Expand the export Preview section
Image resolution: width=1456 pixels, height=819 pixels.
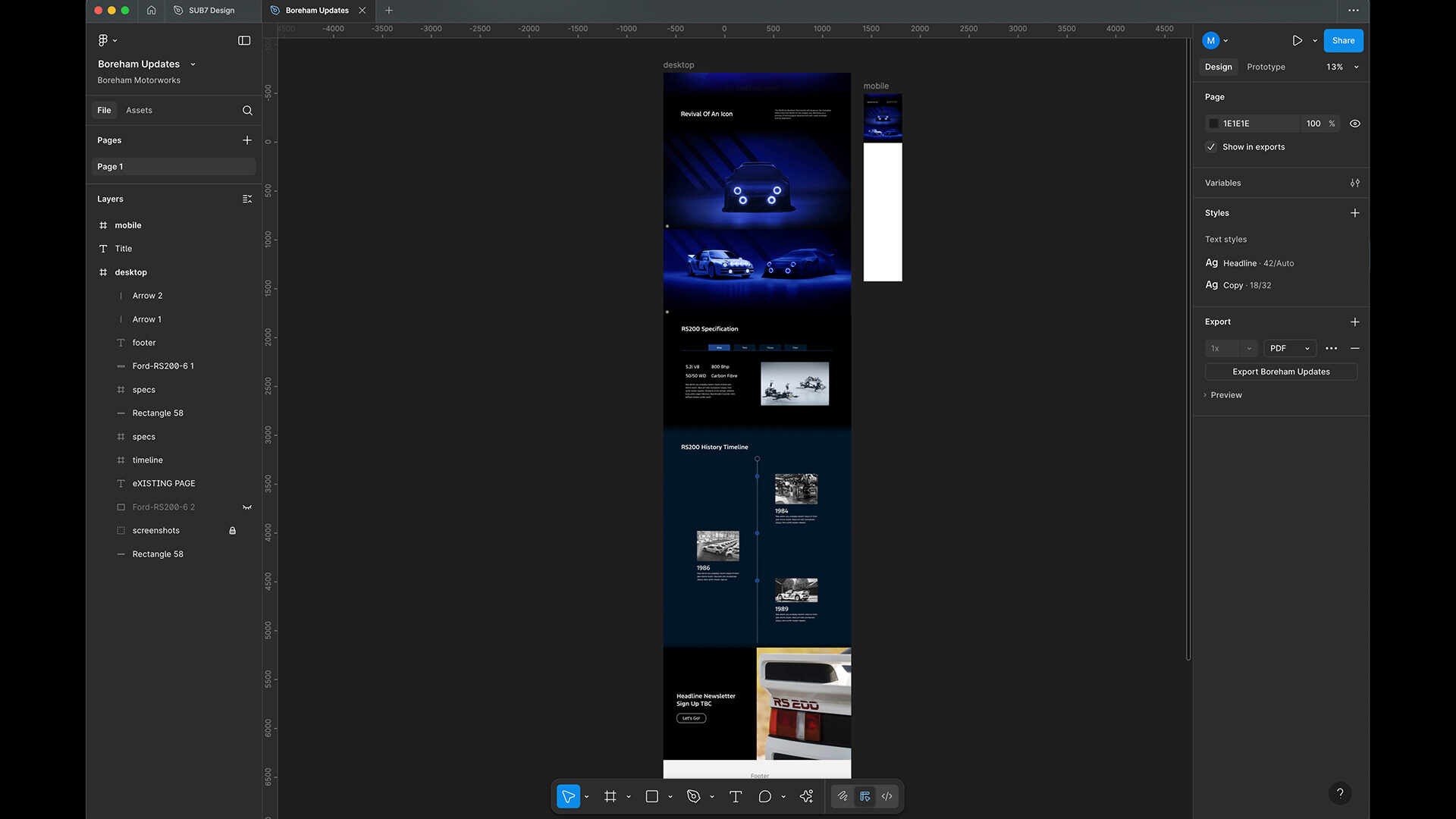1221,395
